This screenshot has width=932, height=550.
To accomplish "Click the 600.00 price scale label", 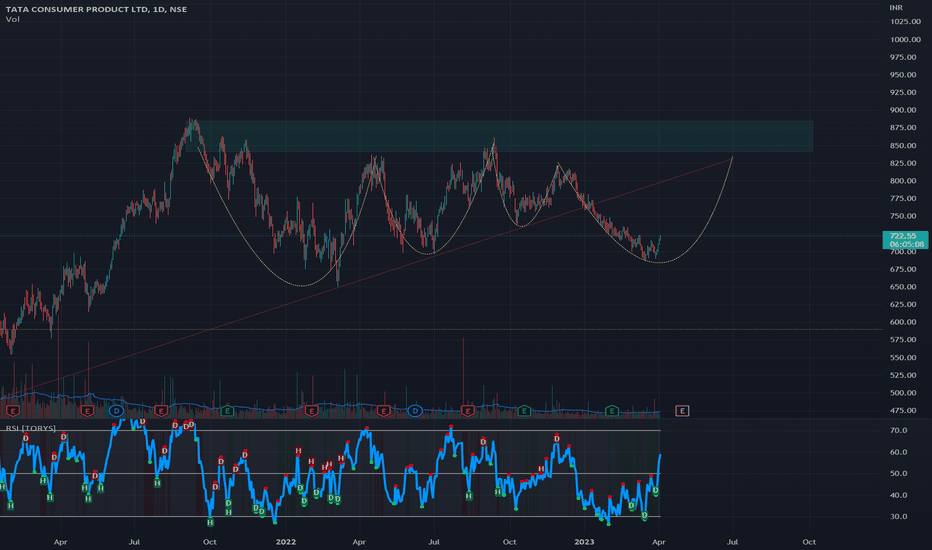I will (x=903, y=322).
